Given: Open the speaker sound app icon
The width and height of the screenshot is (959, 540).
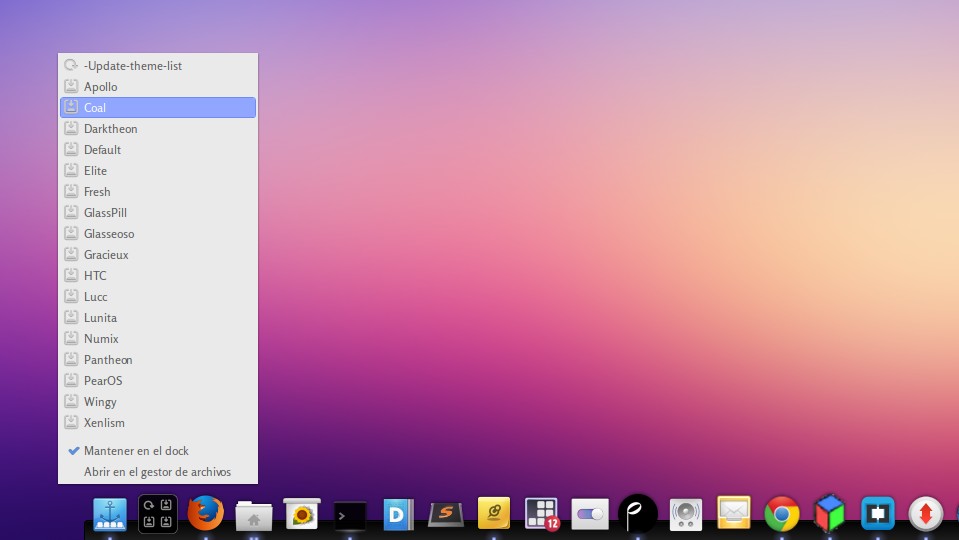Looking at the screenshot, I should tap(686, 514).
